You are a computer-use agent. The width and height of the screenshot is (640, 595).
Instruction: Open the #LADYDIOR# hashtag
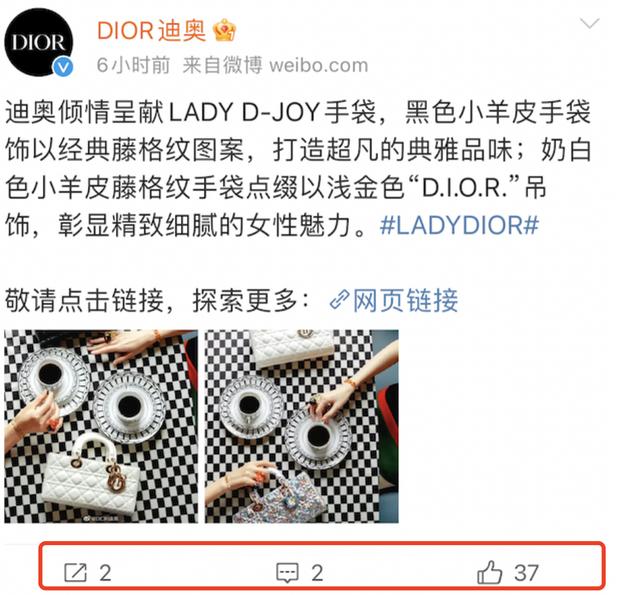459,225
